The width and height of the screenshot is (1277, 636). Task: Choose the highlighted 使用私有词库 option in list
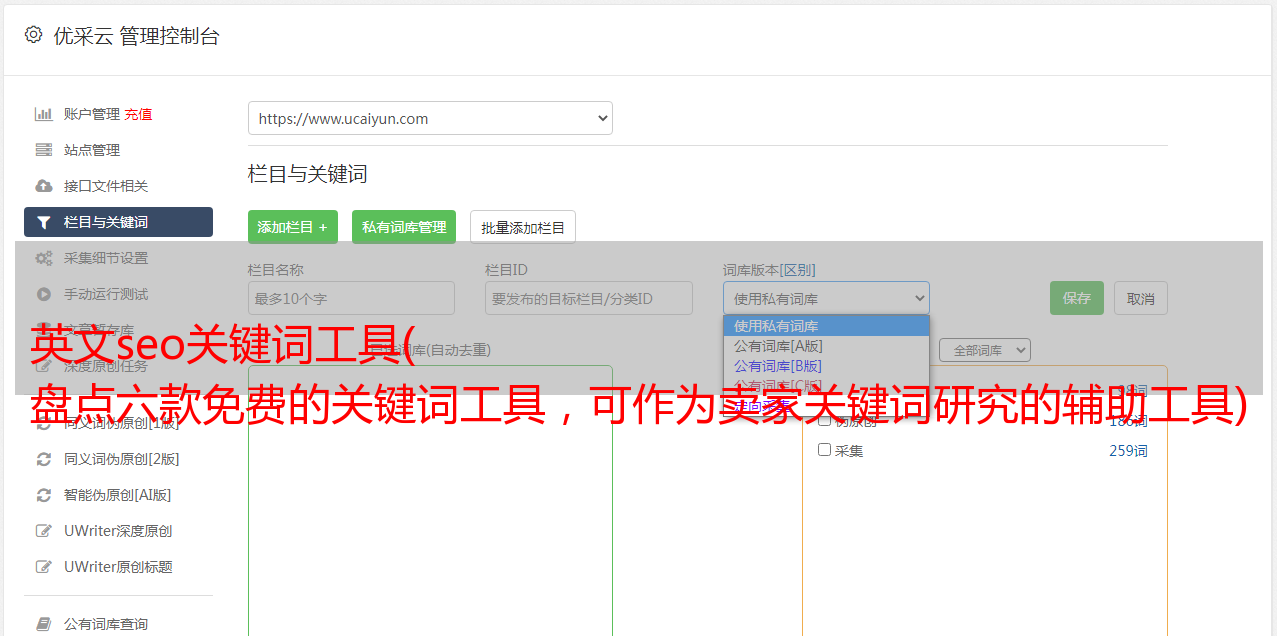[x=826, y=326]
